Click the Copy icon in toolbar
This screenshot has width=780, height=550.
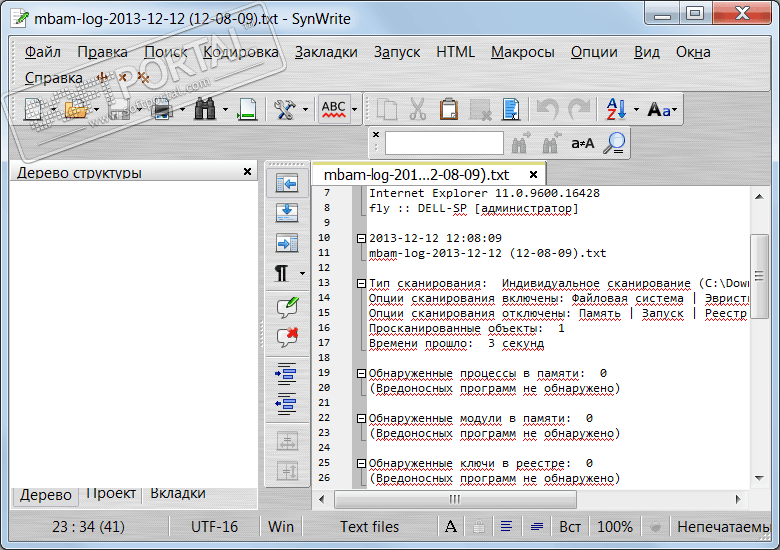[387, 109]
